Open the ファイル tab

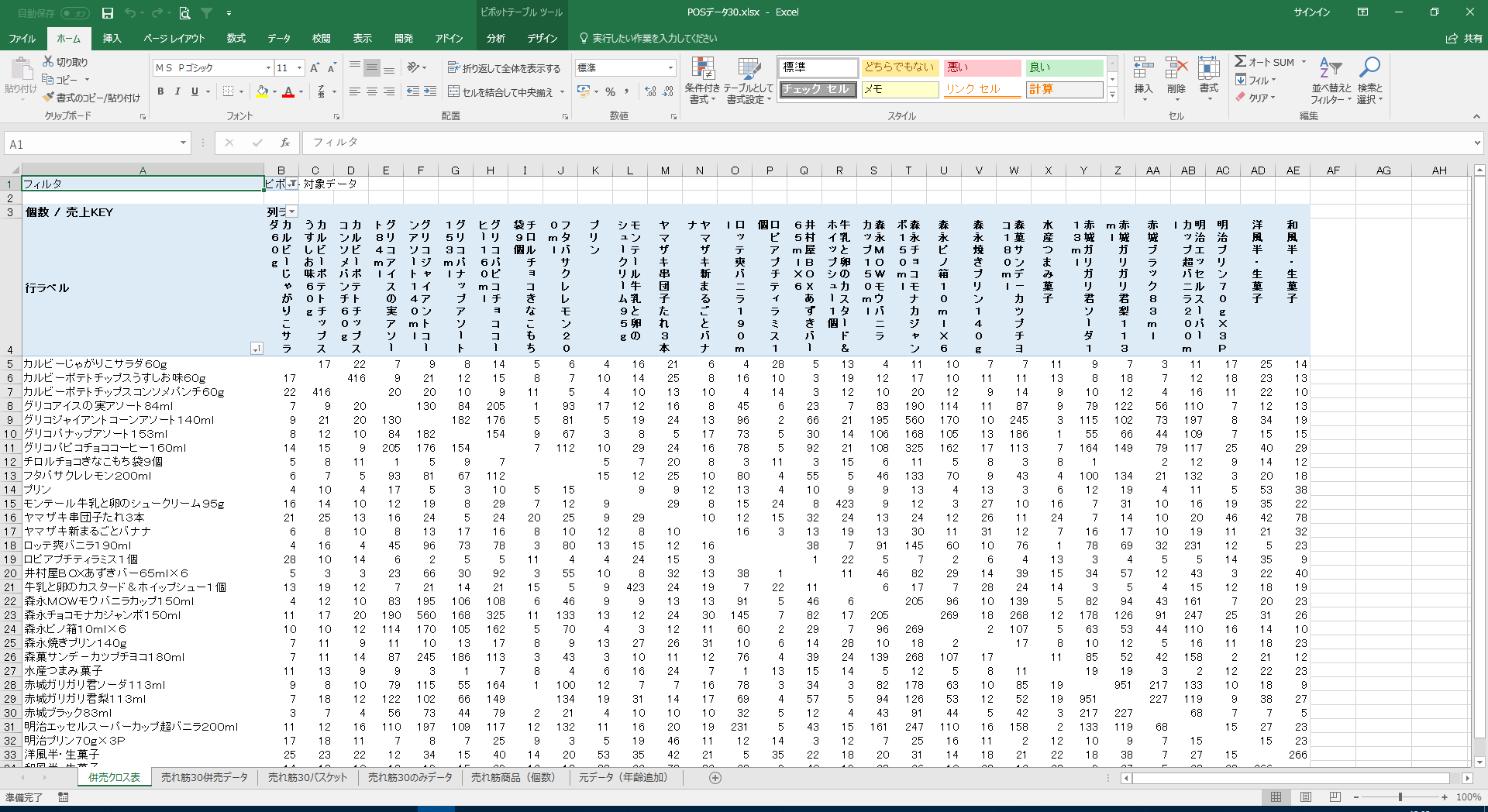click(x=22, y=38)
